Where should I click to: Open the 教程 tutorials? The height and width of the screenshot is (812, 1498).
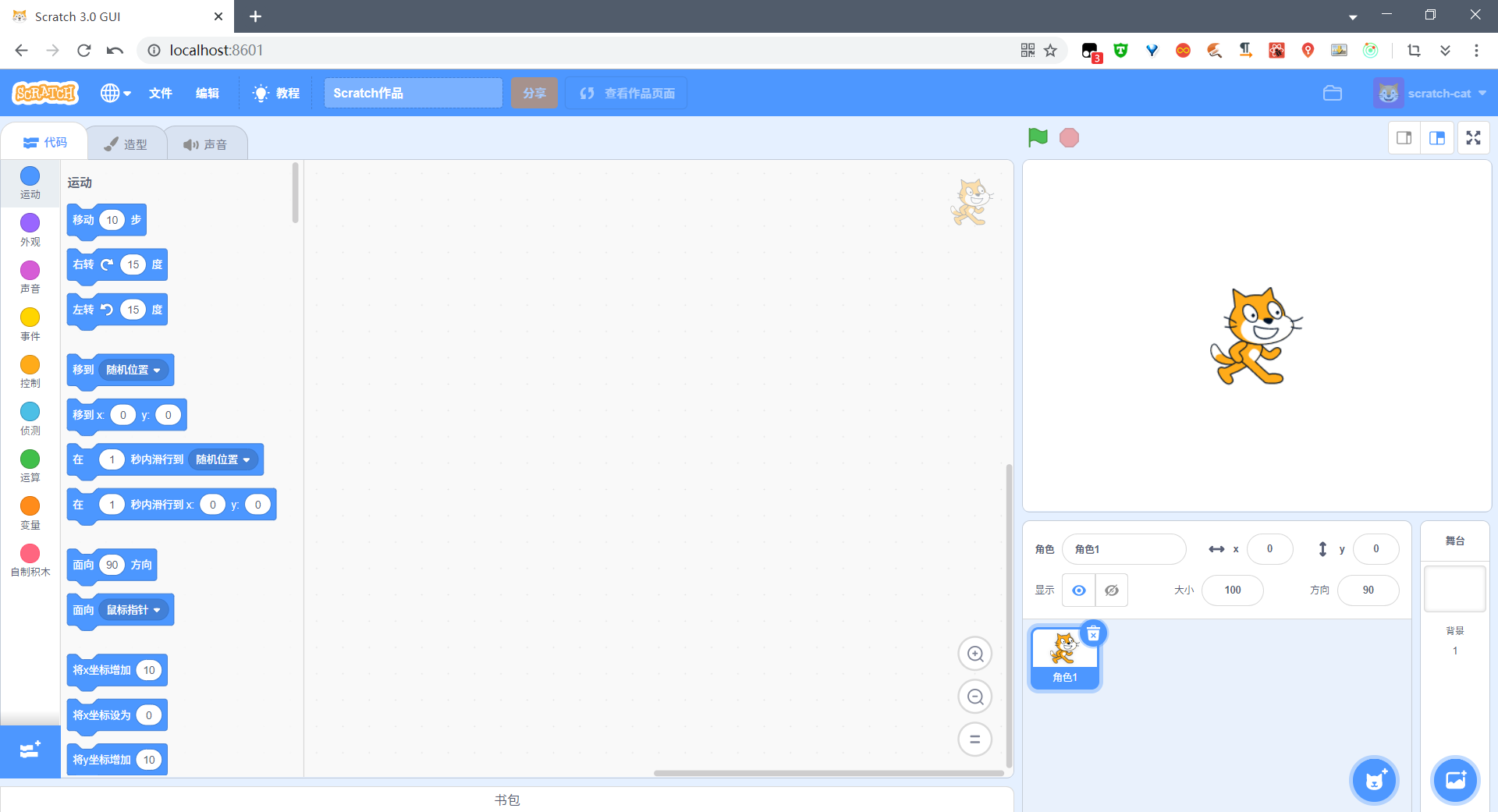[276, 93]
